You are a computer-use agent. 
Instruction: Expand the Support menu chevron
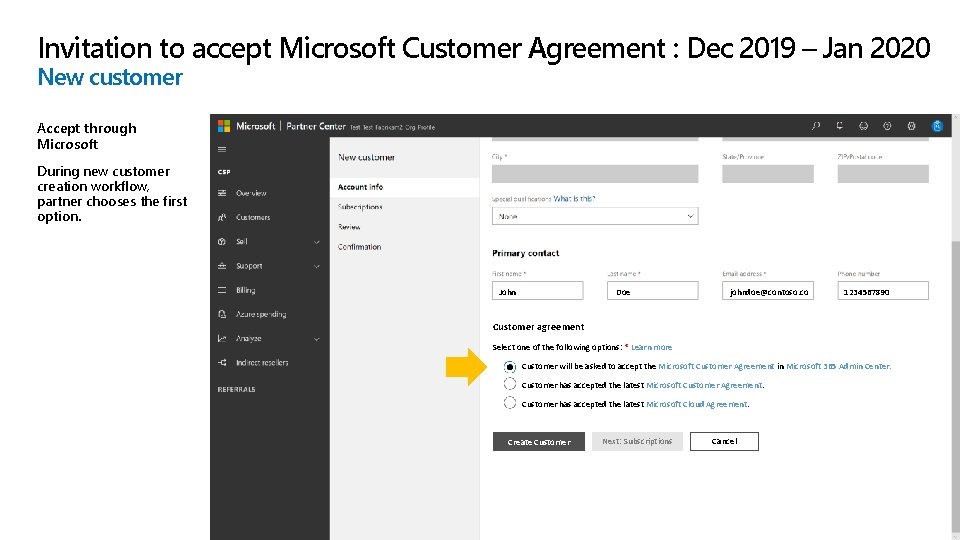click(317, 266)
